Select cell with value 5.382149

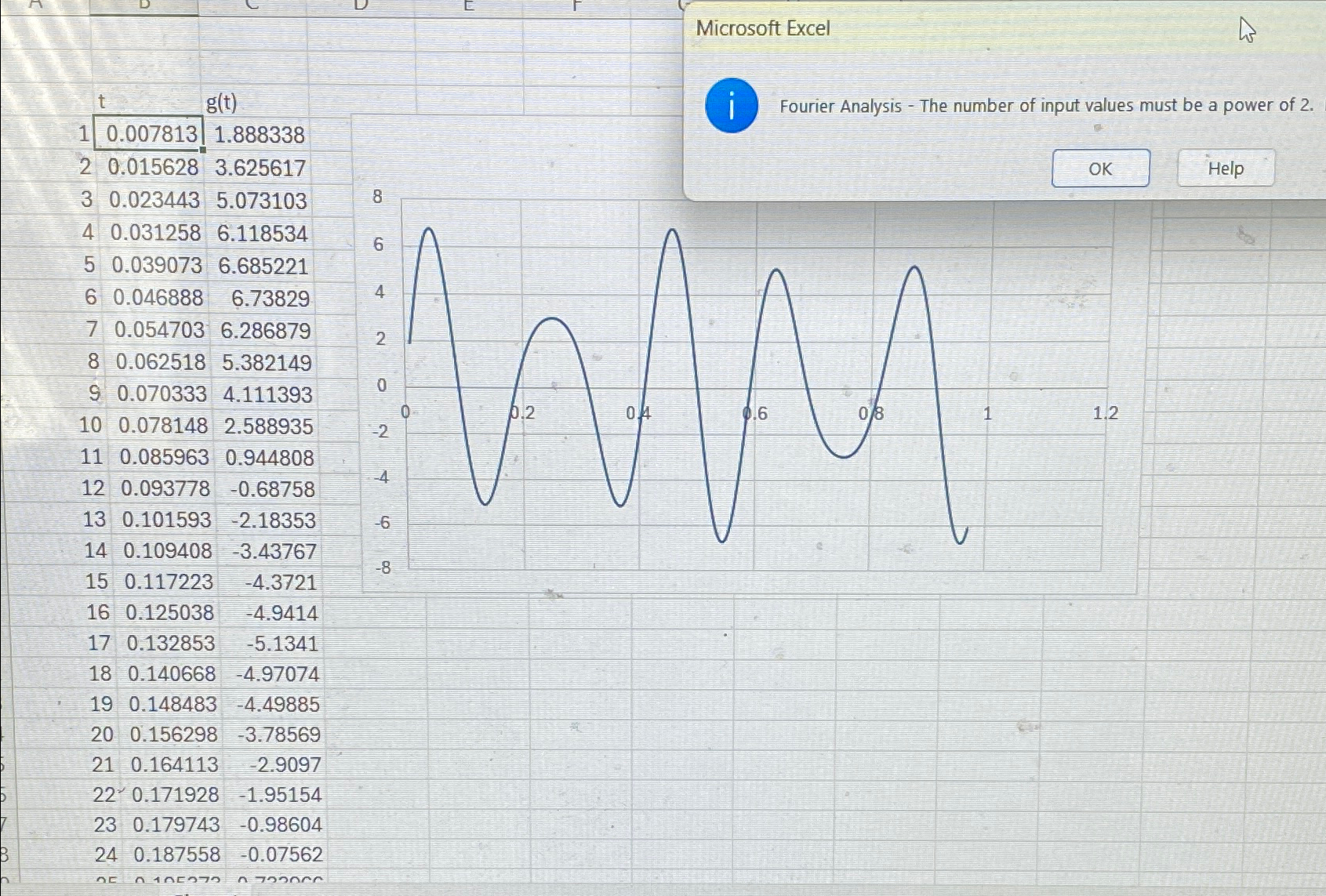(x=266, y=362)
